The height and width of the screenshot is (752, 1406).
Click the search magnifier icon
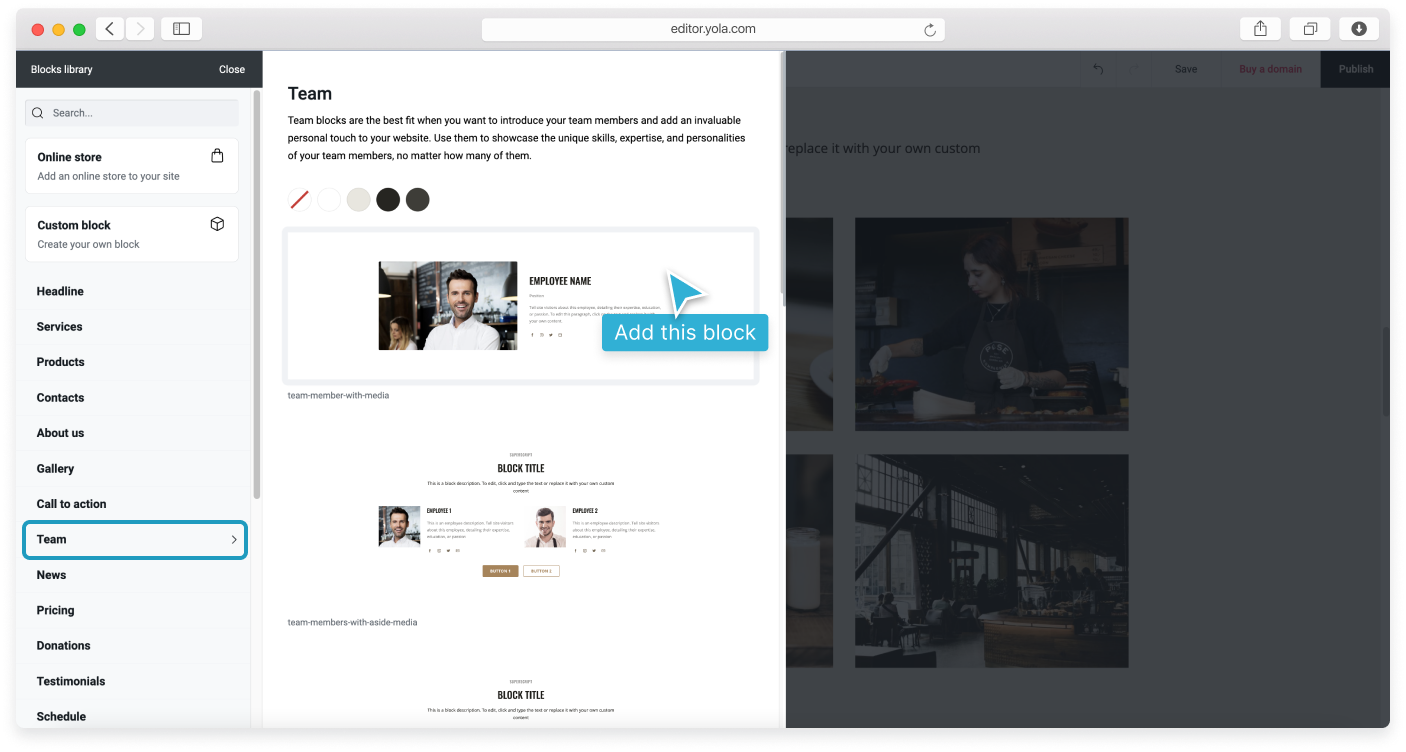[38, 113]
